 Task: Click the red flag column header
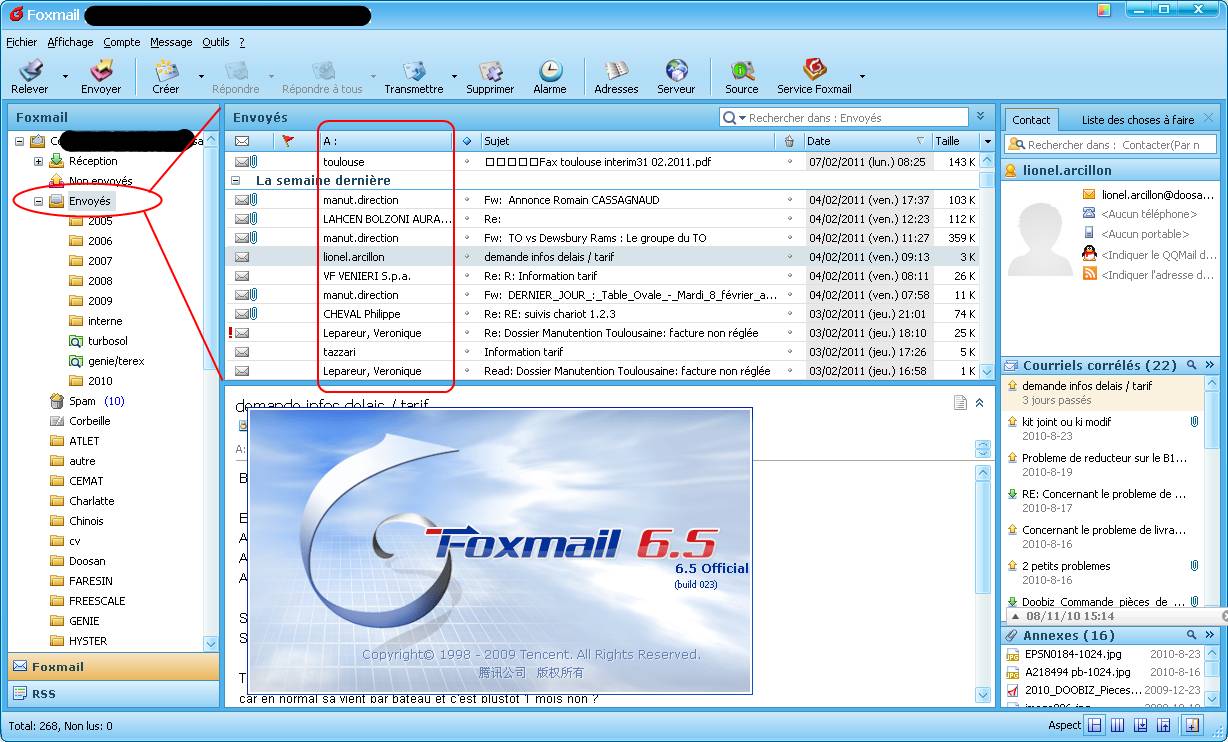tap(288, 141)
